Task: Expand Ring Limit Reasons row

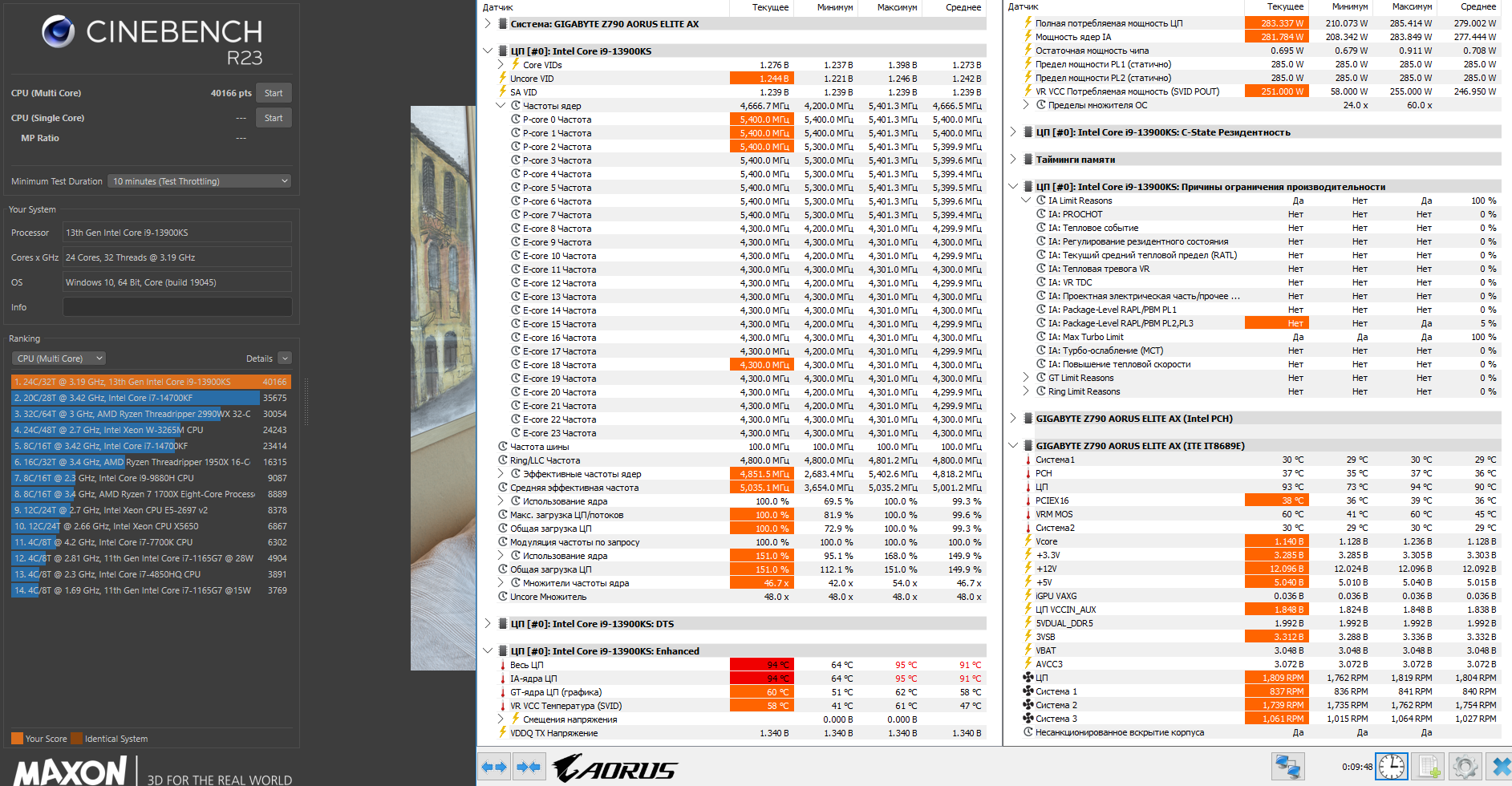Action: point(1026,391)
